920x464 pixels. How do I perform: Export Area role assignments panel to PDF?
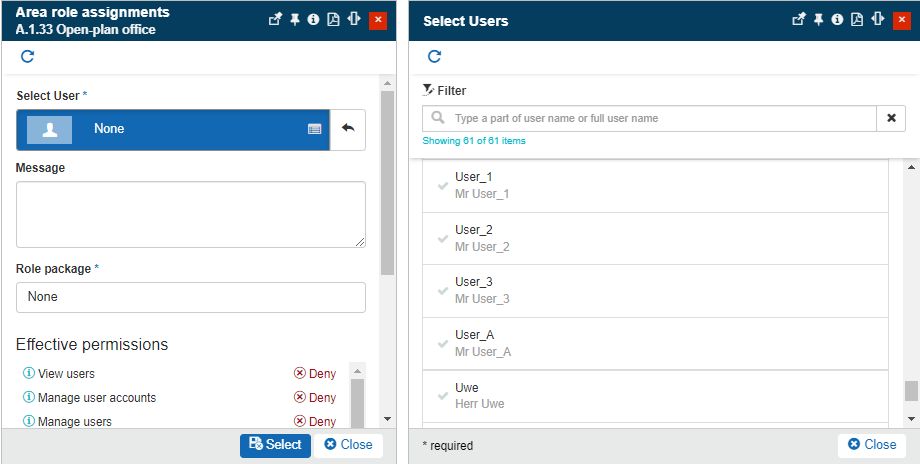(333, 20)
